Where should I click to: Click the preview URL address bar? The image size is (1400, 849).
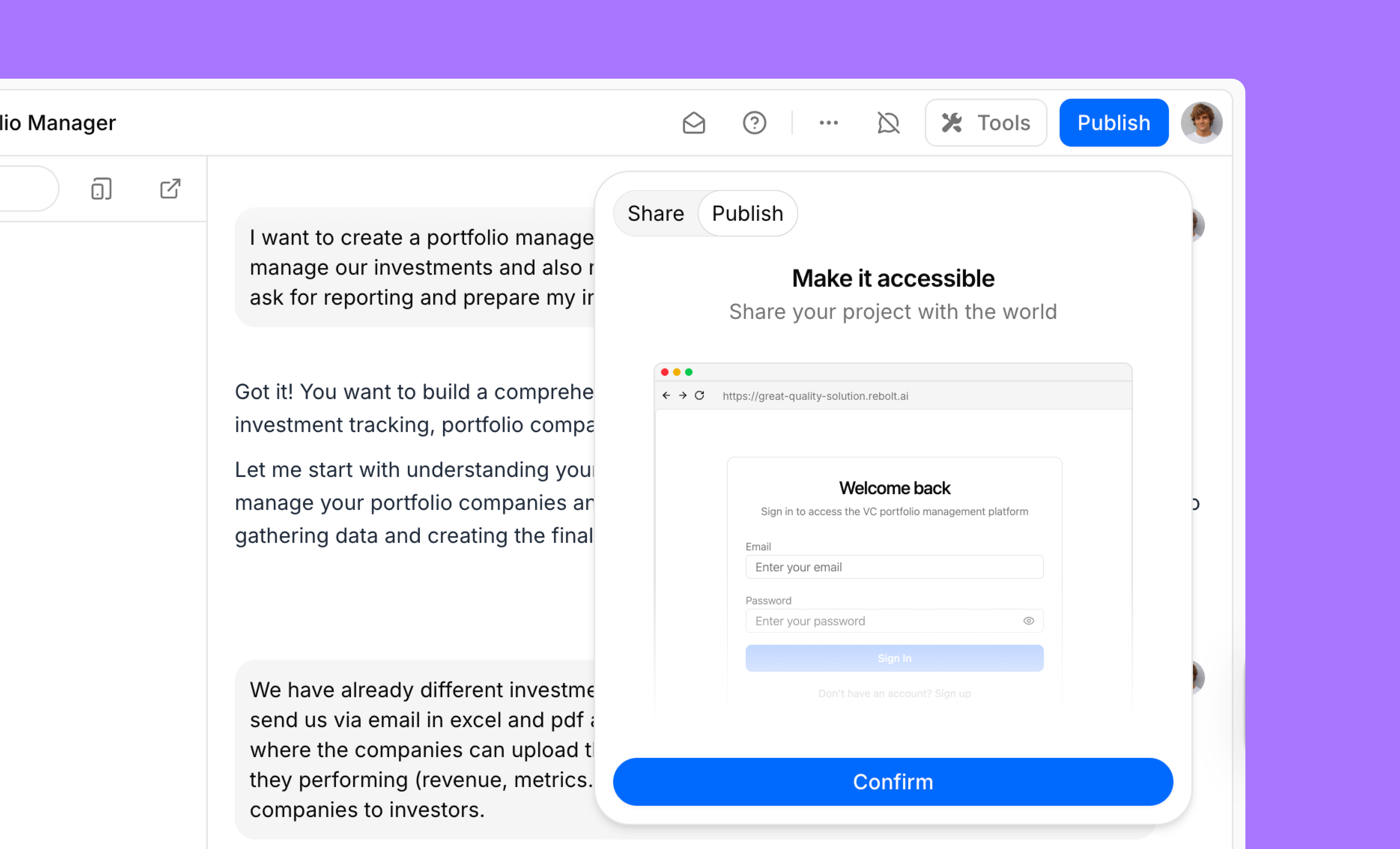click(x=815, y=396)
